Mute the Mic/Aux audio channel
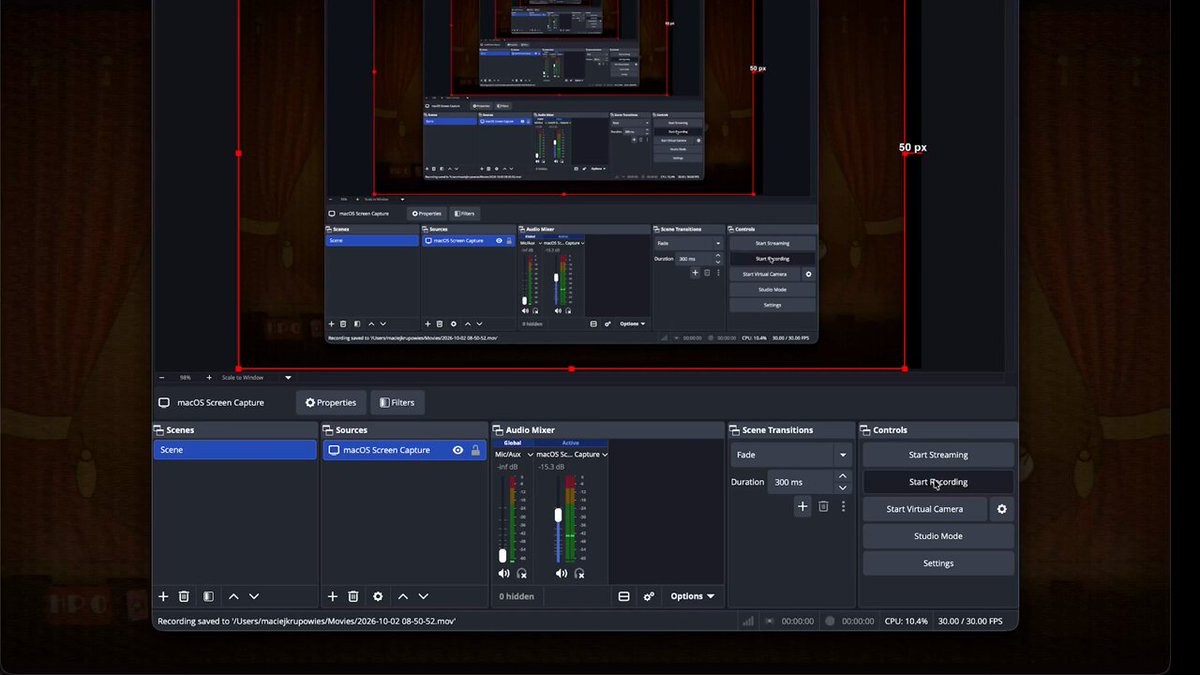This screenshot has width=1200, height=675. 504,573
